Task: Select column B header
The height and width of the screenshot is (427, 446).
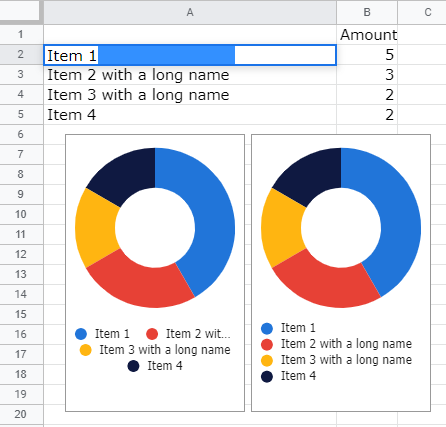Action: click(367, 12)
